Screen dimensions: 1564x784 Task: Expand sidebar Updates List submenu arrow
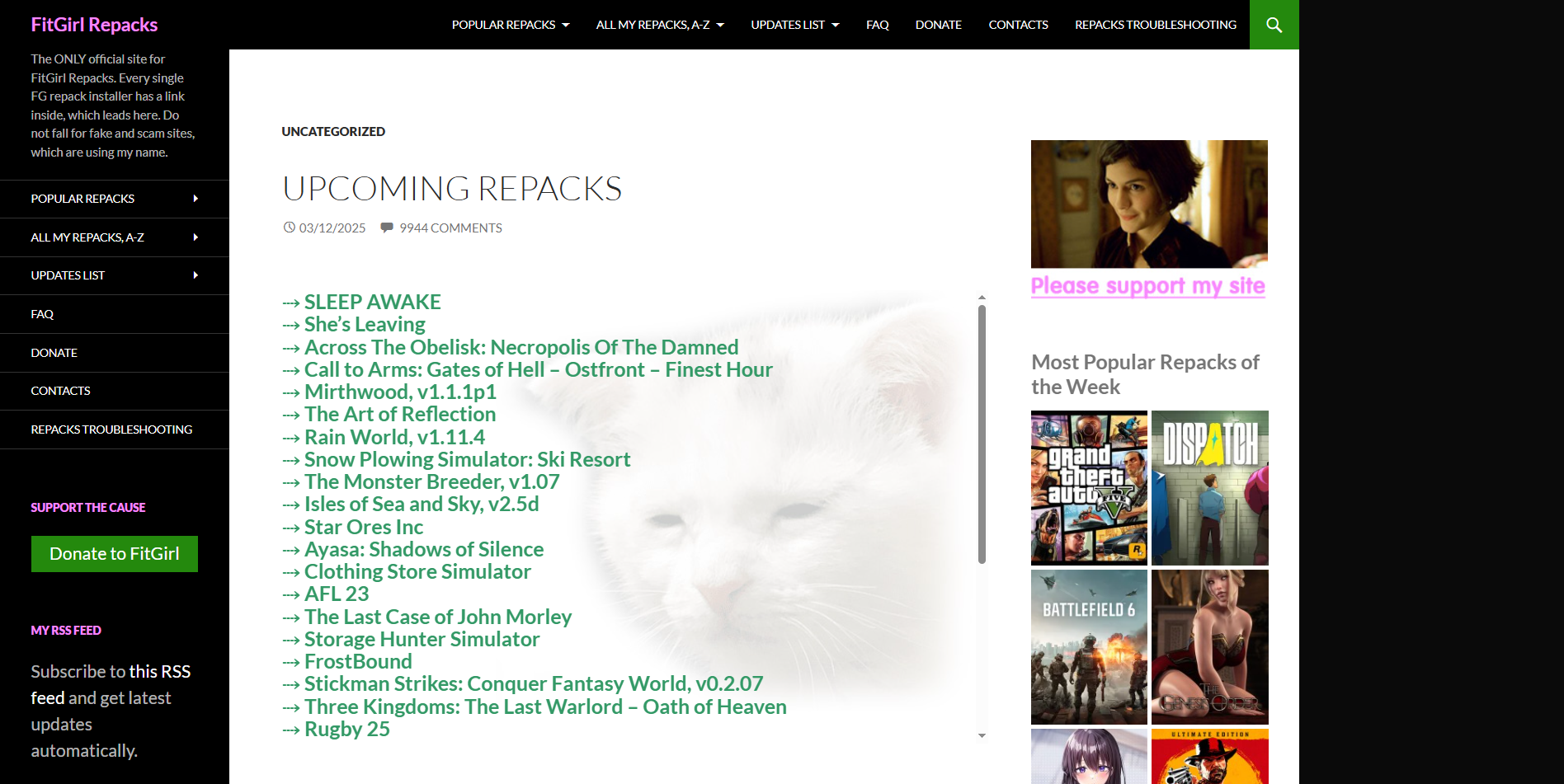(195, 275)
